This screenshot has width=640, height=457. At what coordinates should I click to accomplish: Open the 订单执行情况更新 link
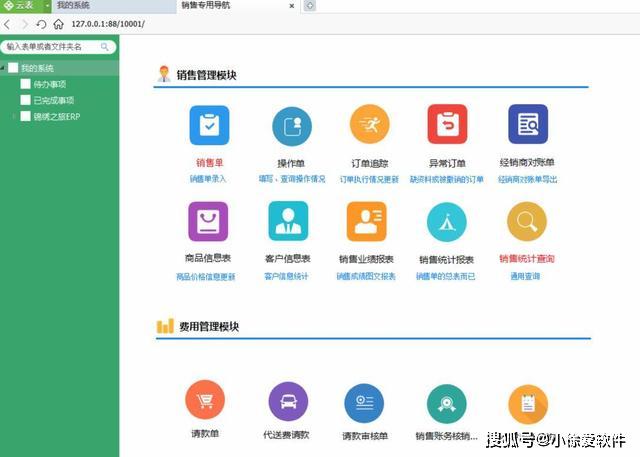(x=369, y=180)
